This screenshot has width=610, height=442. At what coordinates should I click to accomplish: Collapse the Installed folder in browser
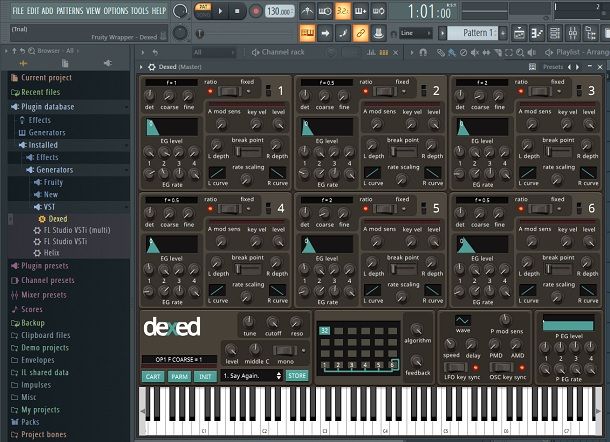69,145
